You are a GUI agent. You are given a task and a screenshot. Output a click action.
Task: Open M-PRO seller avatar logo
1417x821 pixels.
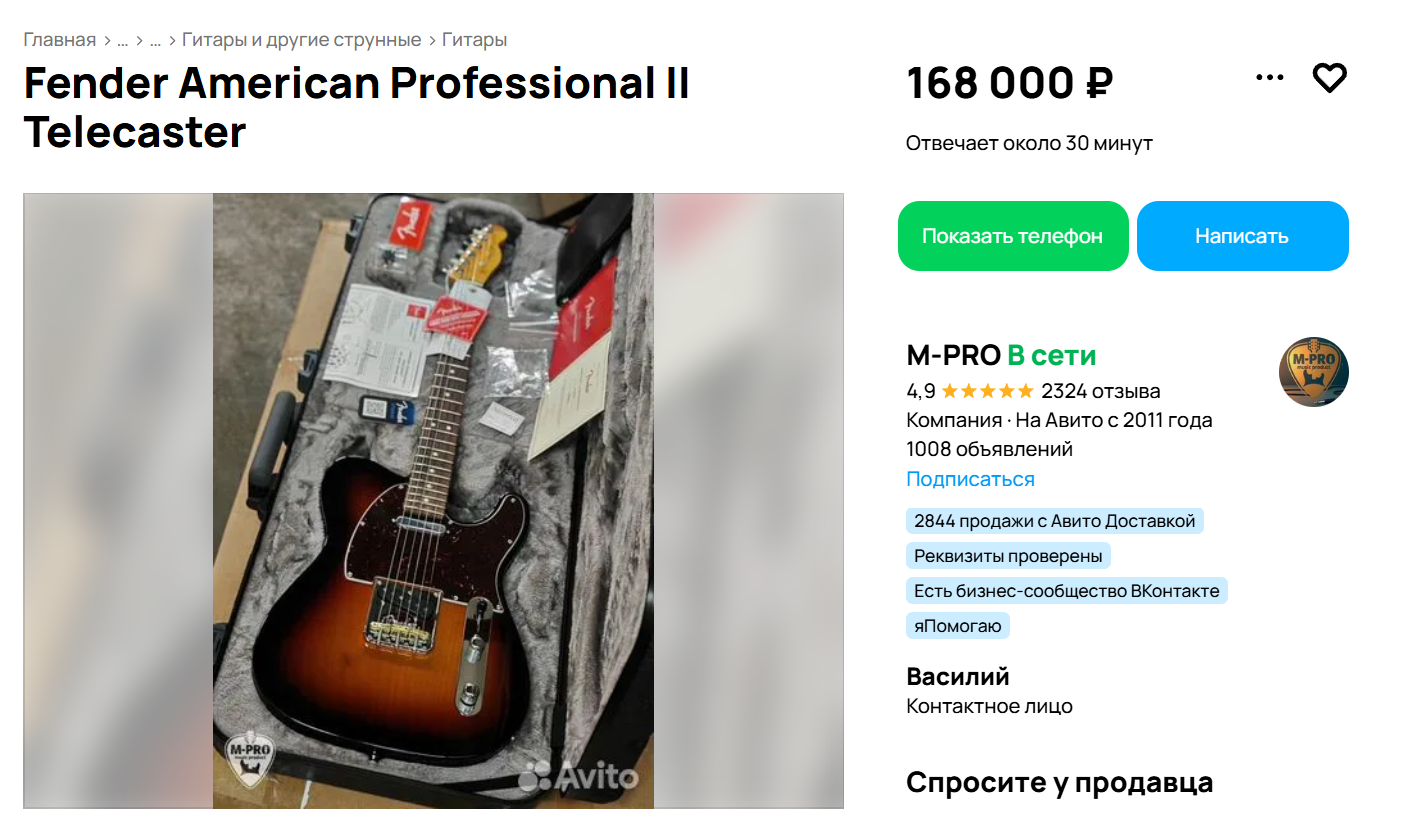tap(1313, 372)
